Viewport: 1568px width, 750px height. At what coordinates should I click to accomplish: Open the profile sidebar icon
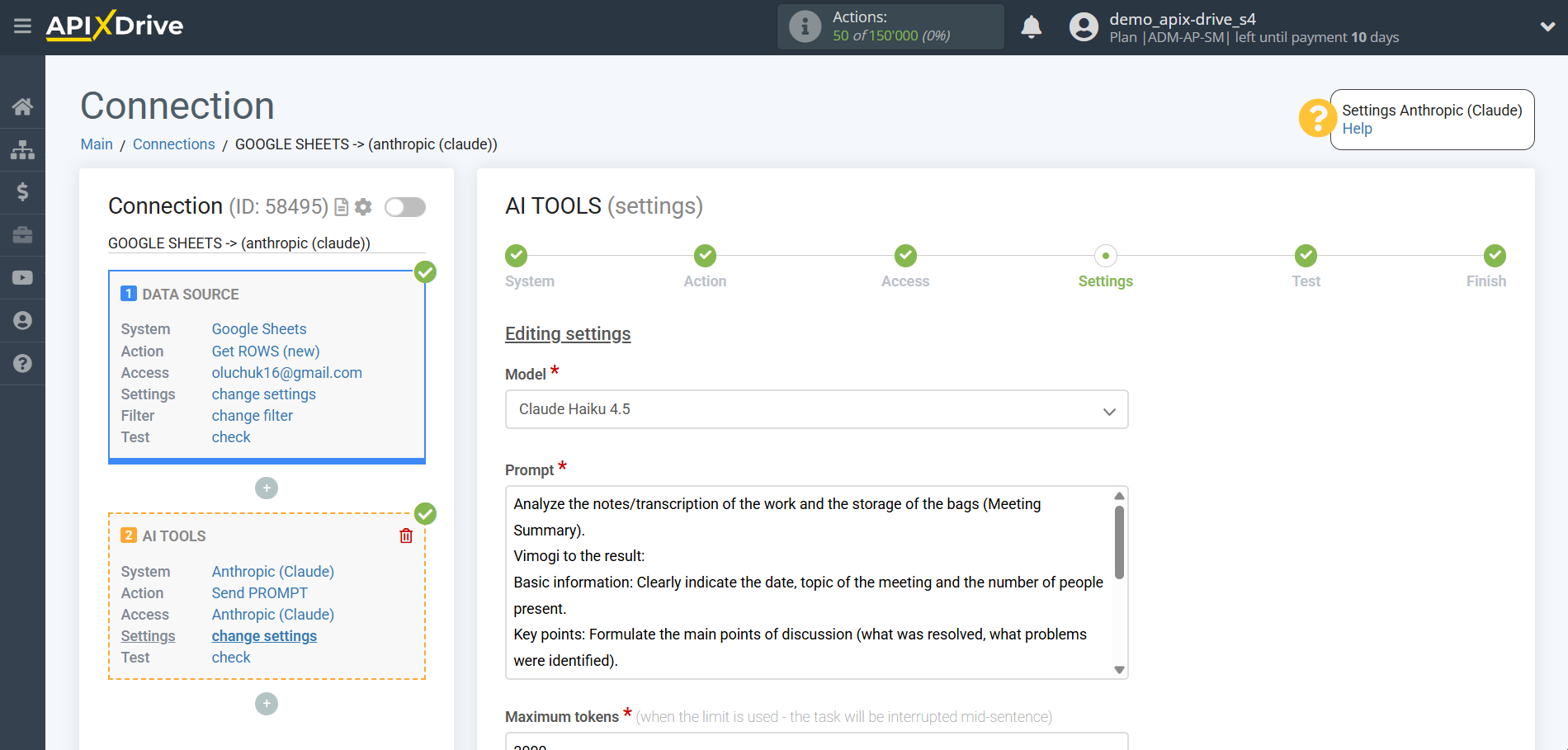click(x=22, y=321)
